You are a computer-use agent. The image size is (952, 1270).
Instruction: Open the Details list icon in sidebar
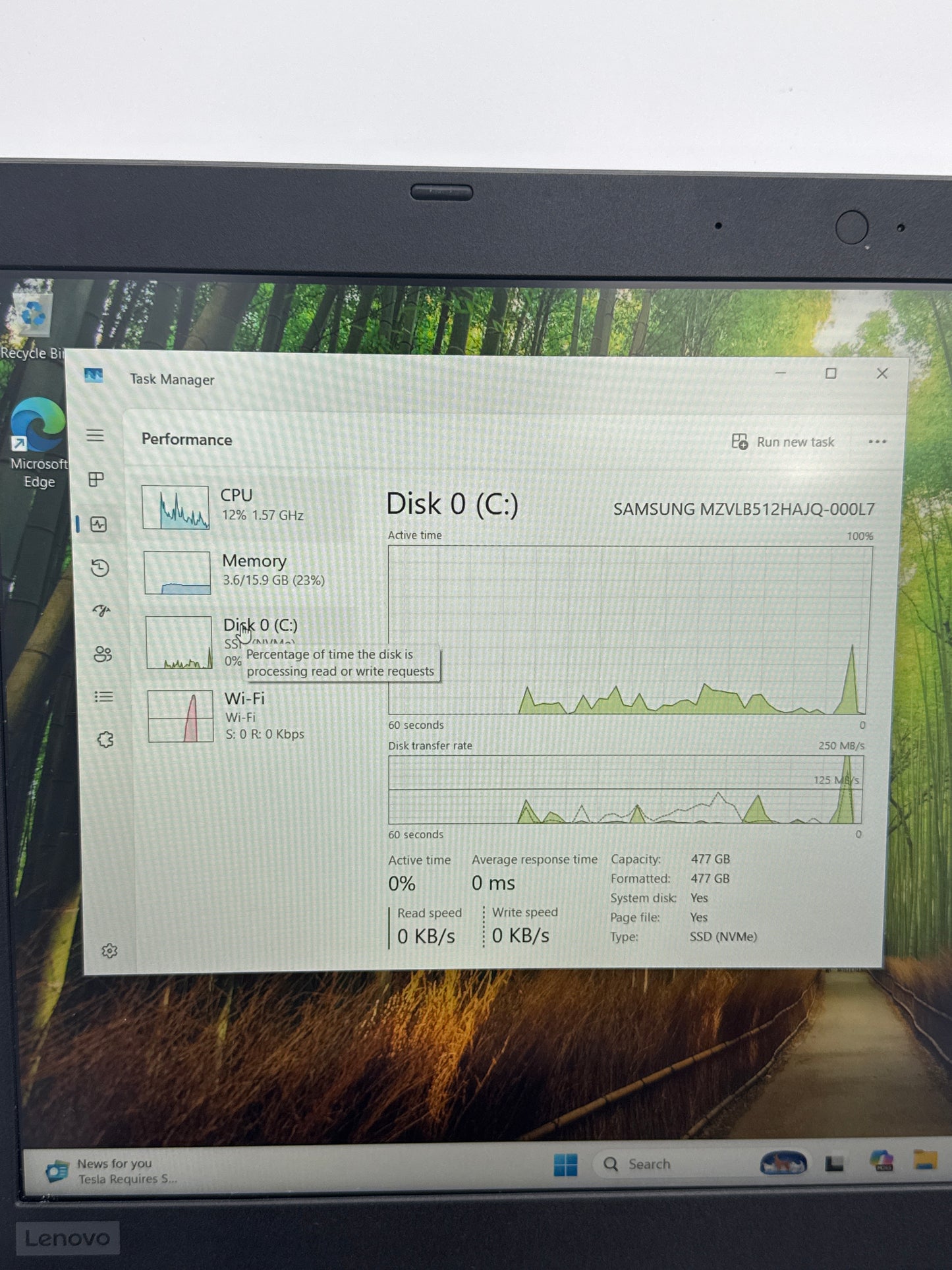pyautogui.click(x=103, y=697)
